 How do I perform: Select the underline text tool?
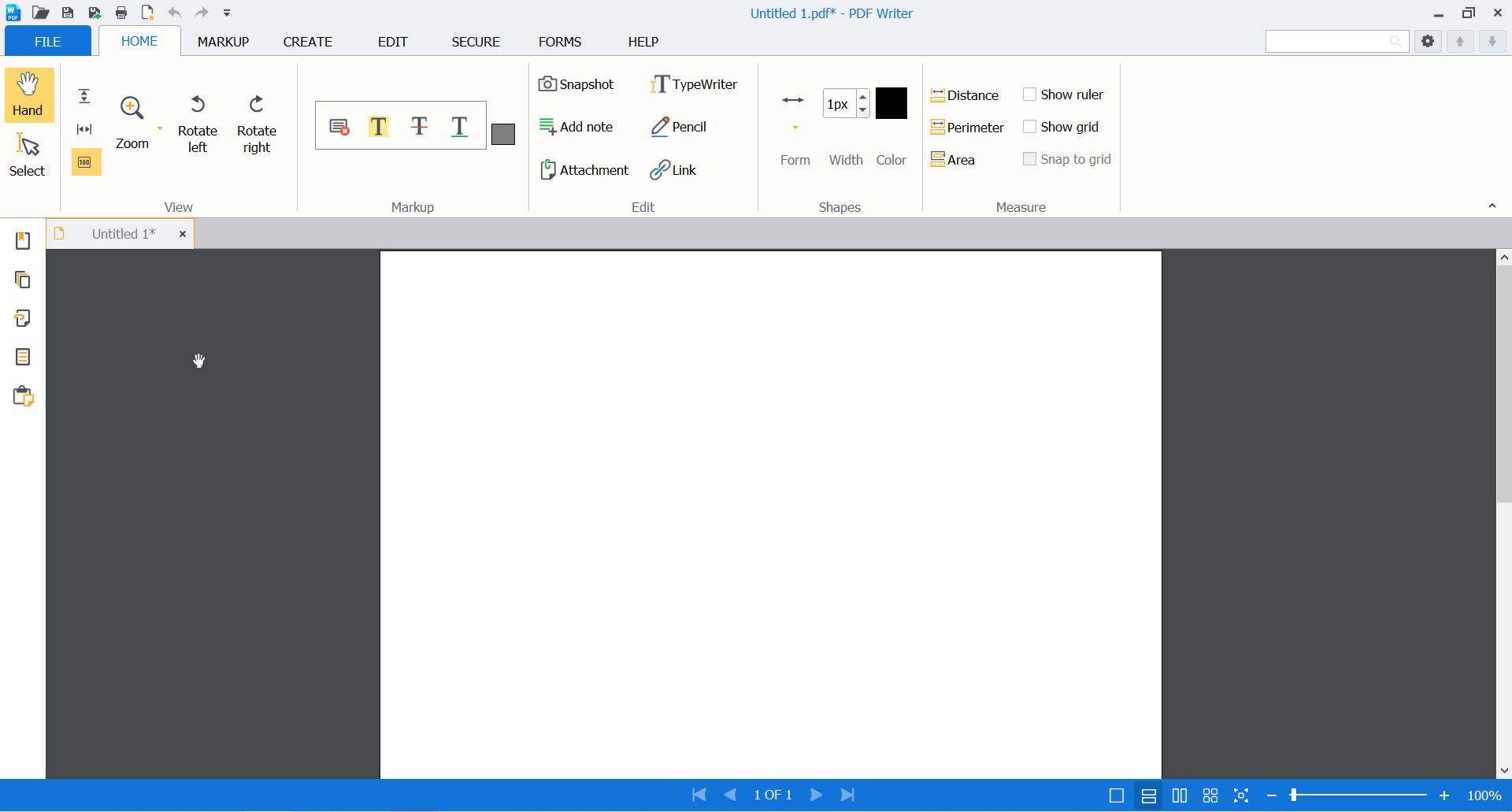tap(460, 126)
